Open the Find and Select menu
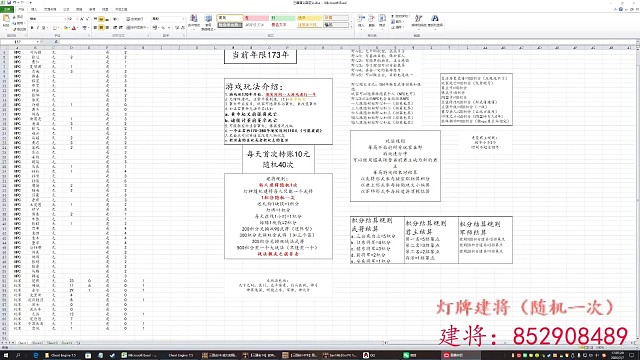 [435, 21]
